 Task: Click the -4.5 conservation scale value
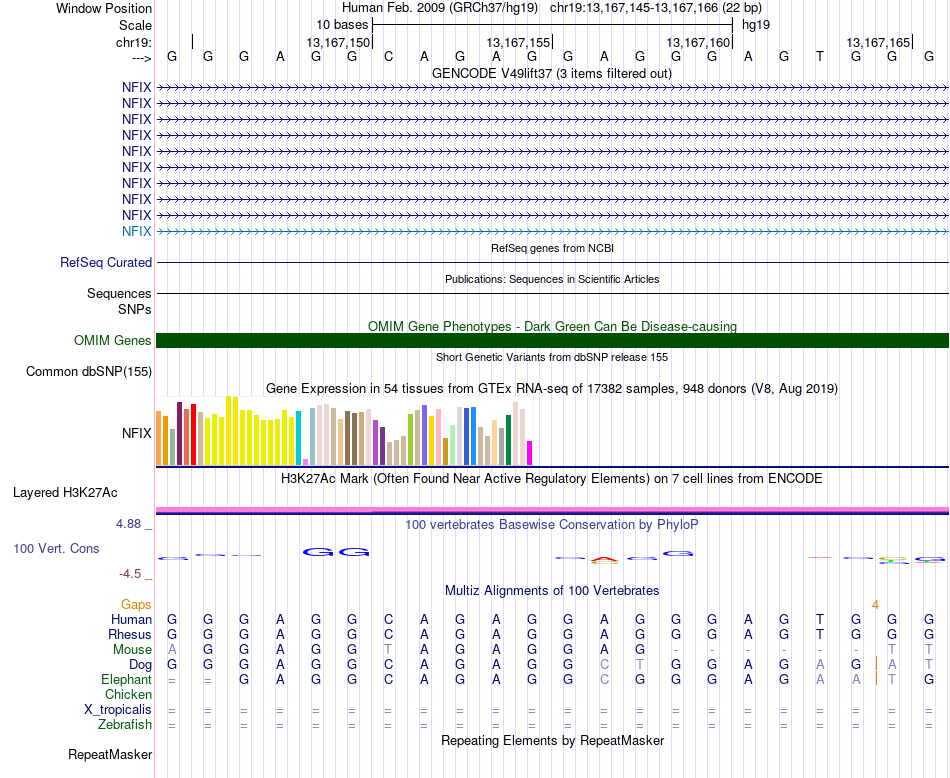click(130, 574)
